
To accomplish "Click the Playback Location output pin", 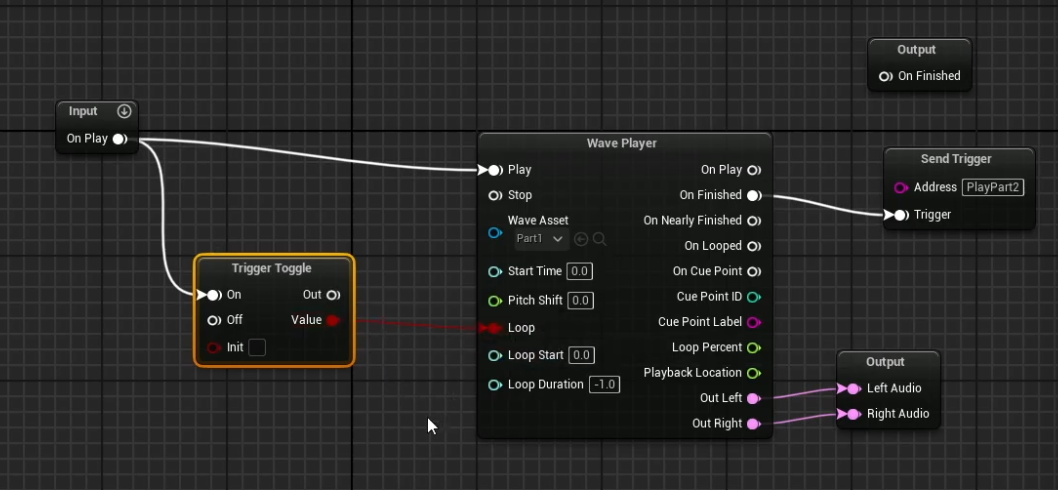I will (754, 373).
